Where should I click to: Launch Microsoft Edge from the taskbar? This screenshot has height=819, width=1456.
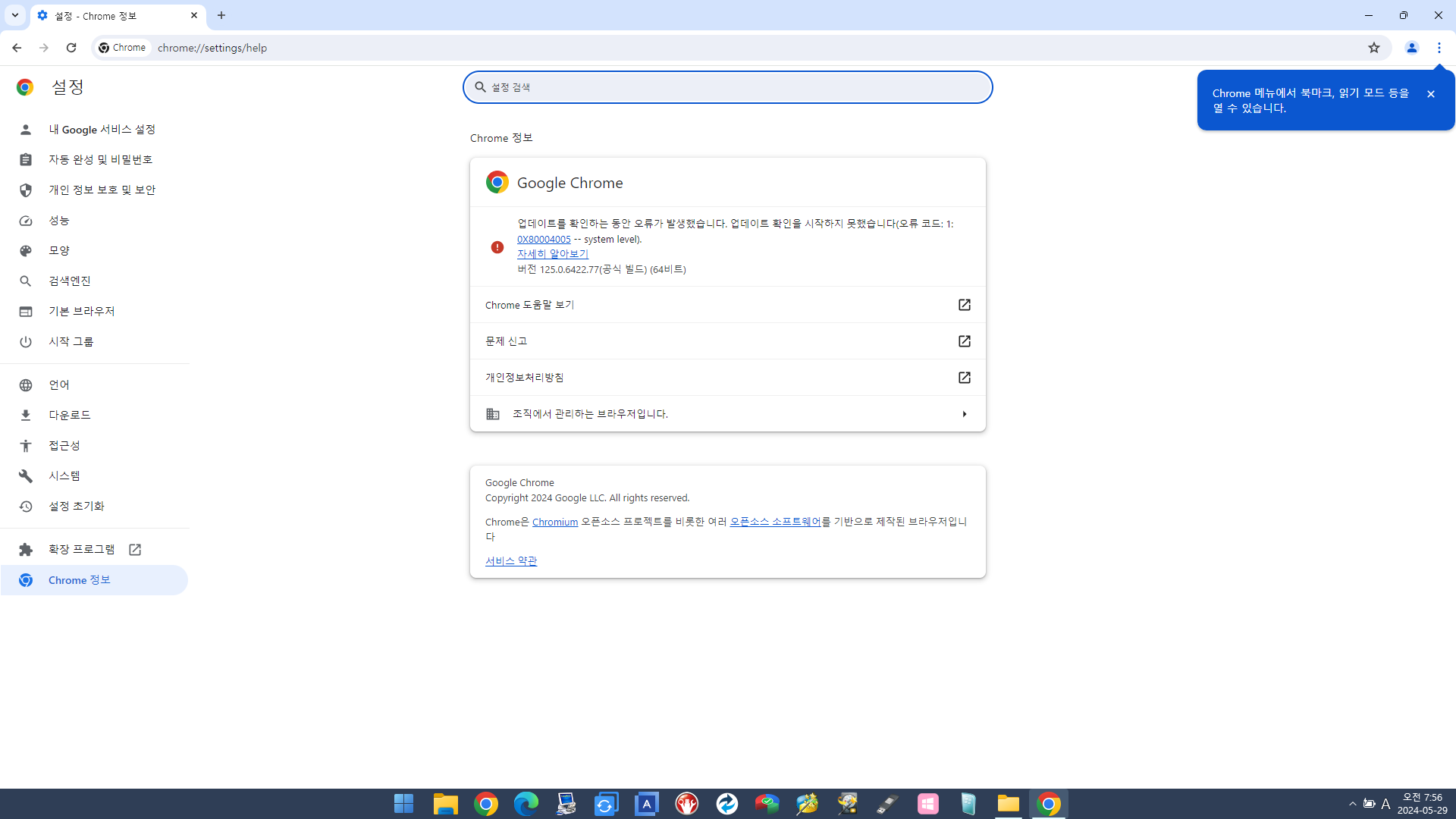[526, 804]
